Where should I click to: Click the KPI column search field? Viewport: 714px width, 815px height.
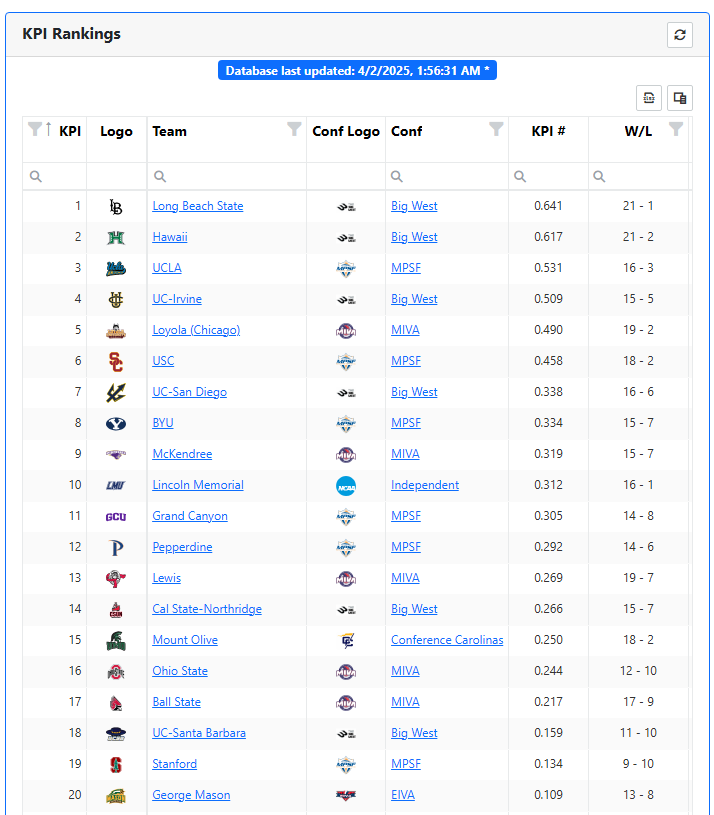[55, 176]
